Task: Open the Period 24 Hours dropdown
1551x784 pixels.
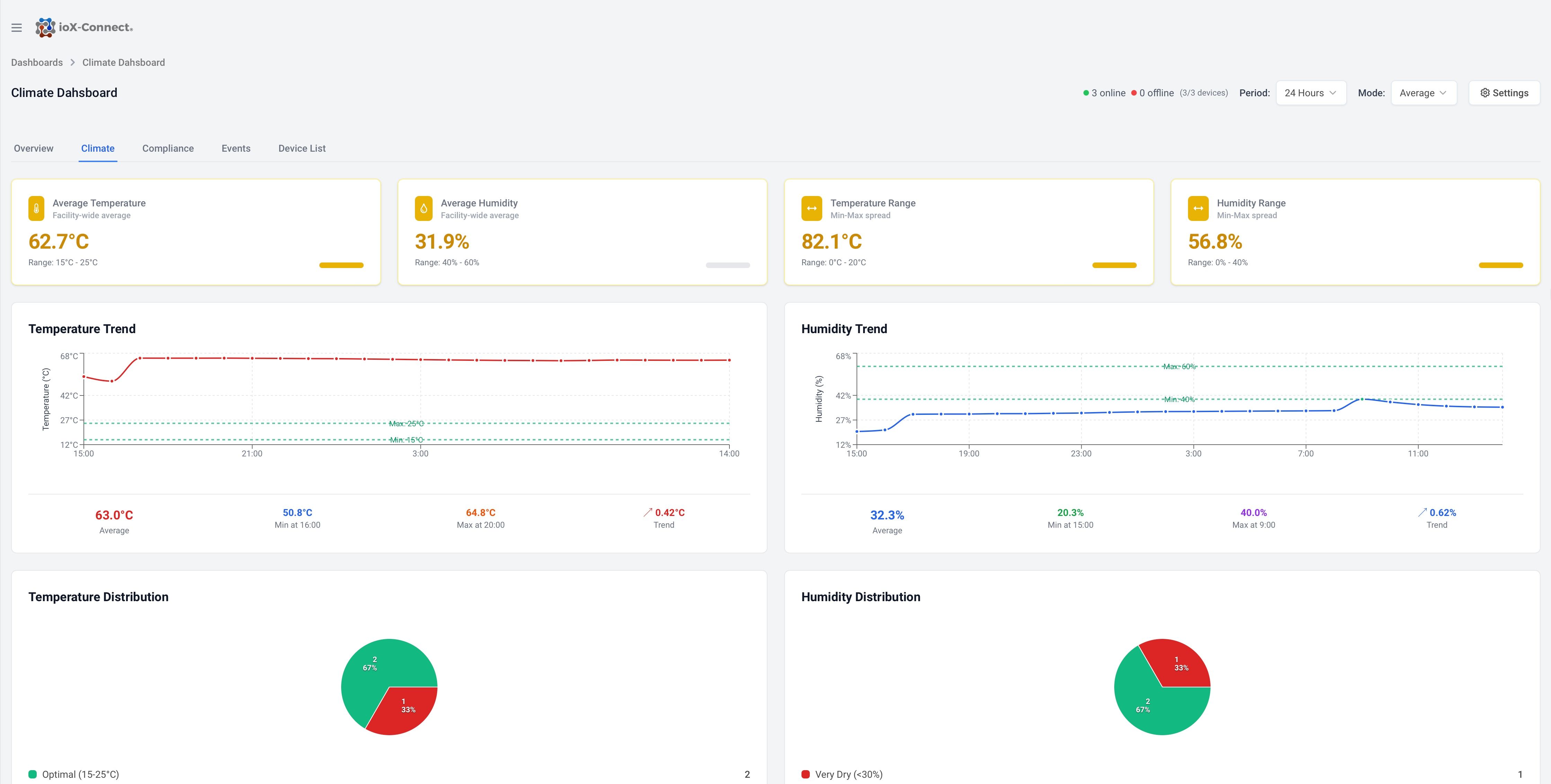Action: coord(1310,93)
